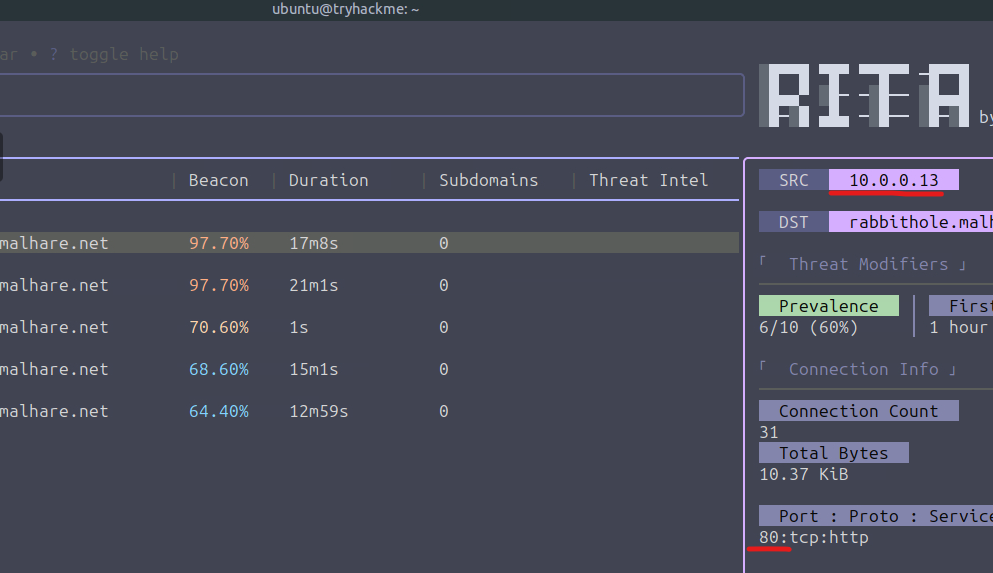Click the 10.37 KiB value
Screen dimensions: 993x573
[x=804, y=474]
